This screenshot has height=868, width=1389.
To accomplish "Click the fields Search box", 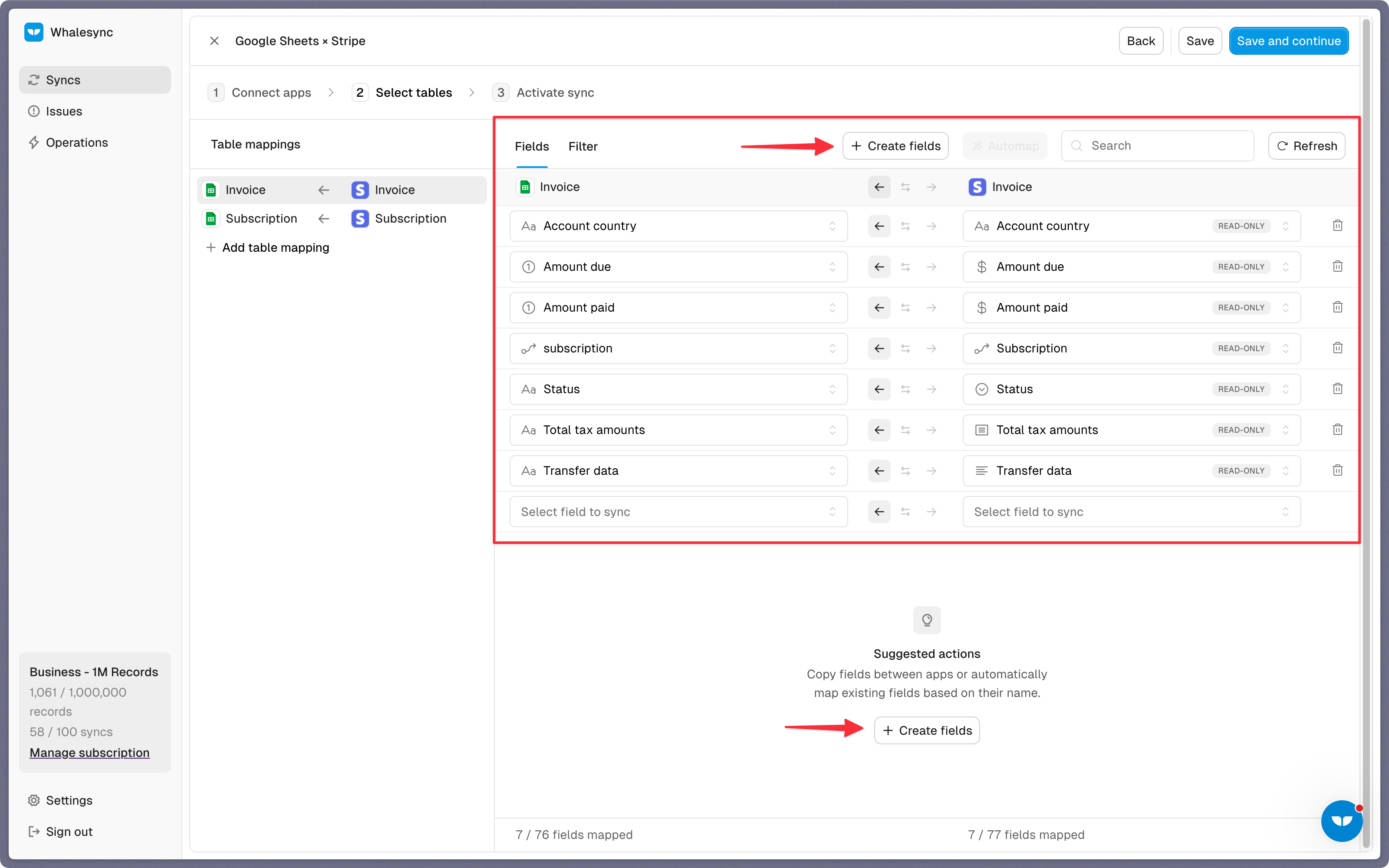I will point(1157,146).
